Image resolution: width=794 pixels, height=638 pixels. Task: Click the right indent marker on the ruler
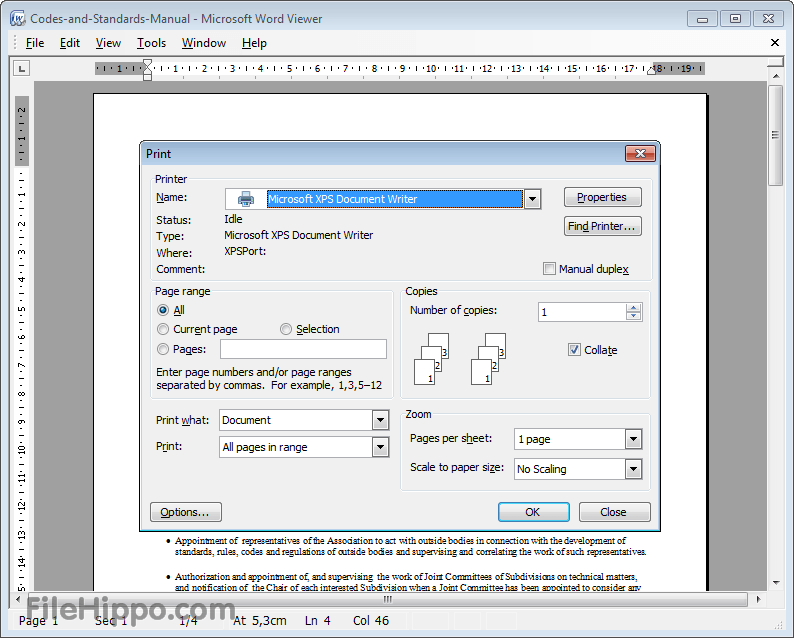point(651,71)
